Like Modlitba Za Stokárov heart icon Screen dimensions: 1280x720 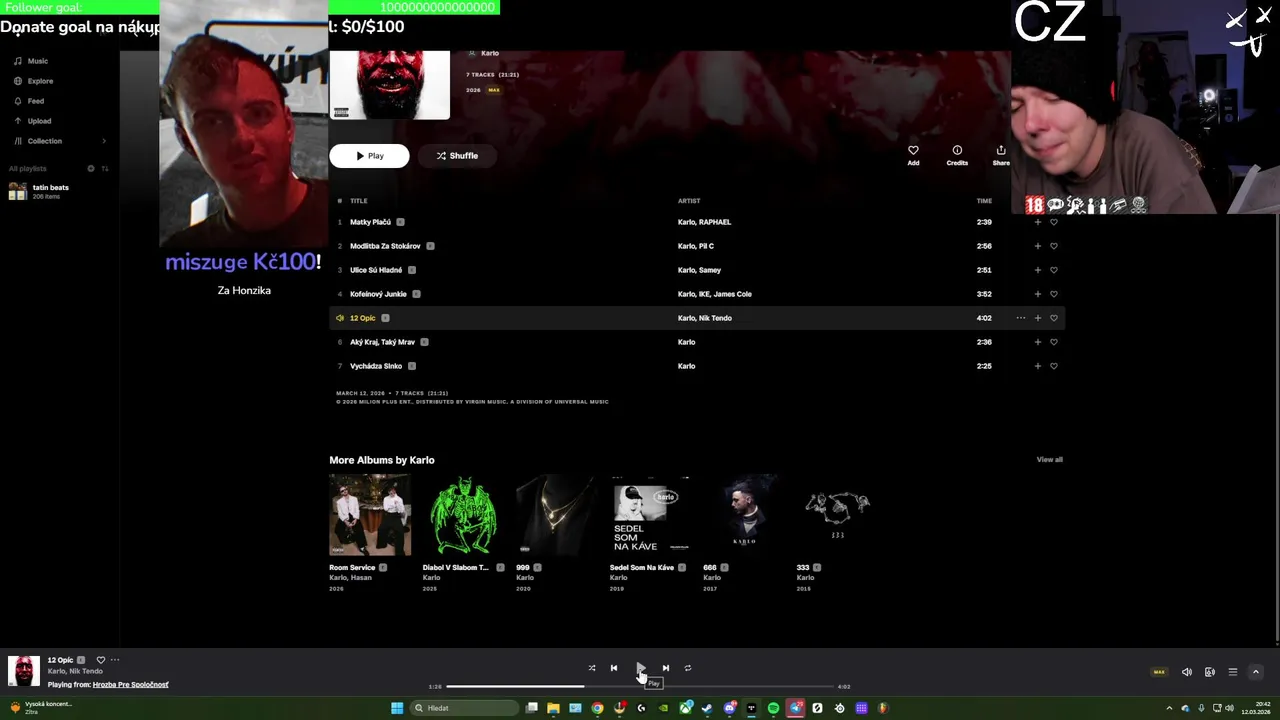[1053, 246]
